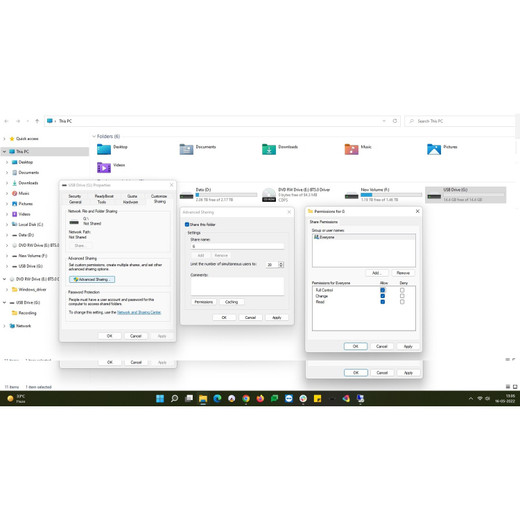Click Add under Group or user names
The height and width of the screenshot is (520, 520).
pos(376,273)
